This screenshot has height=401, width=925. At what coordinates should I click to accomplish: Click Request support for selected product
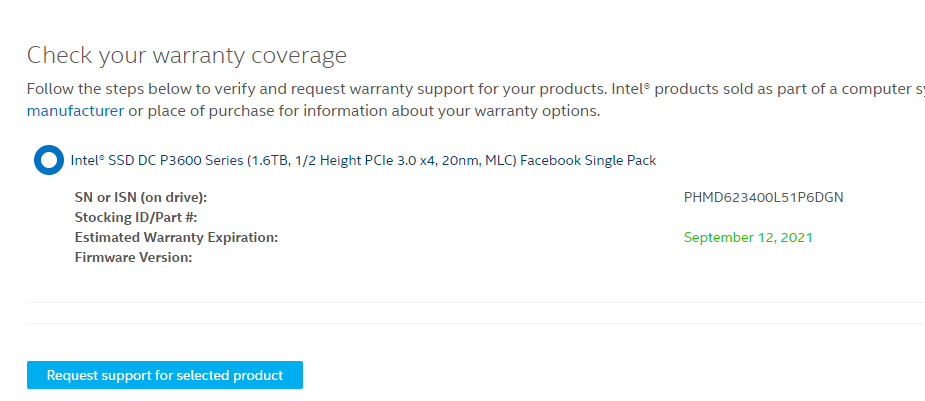click(165, 375)
